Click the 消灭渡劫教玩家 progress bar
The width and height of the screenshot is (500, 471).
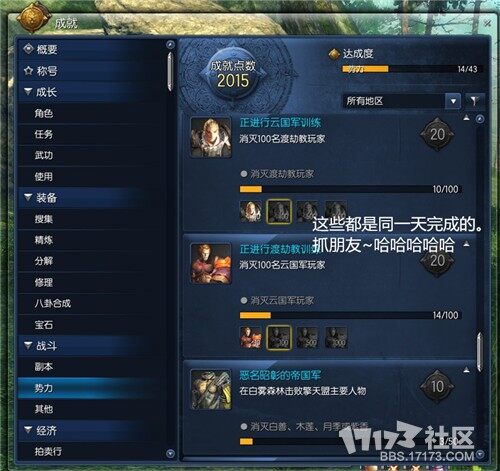click(x=350, y=189)
